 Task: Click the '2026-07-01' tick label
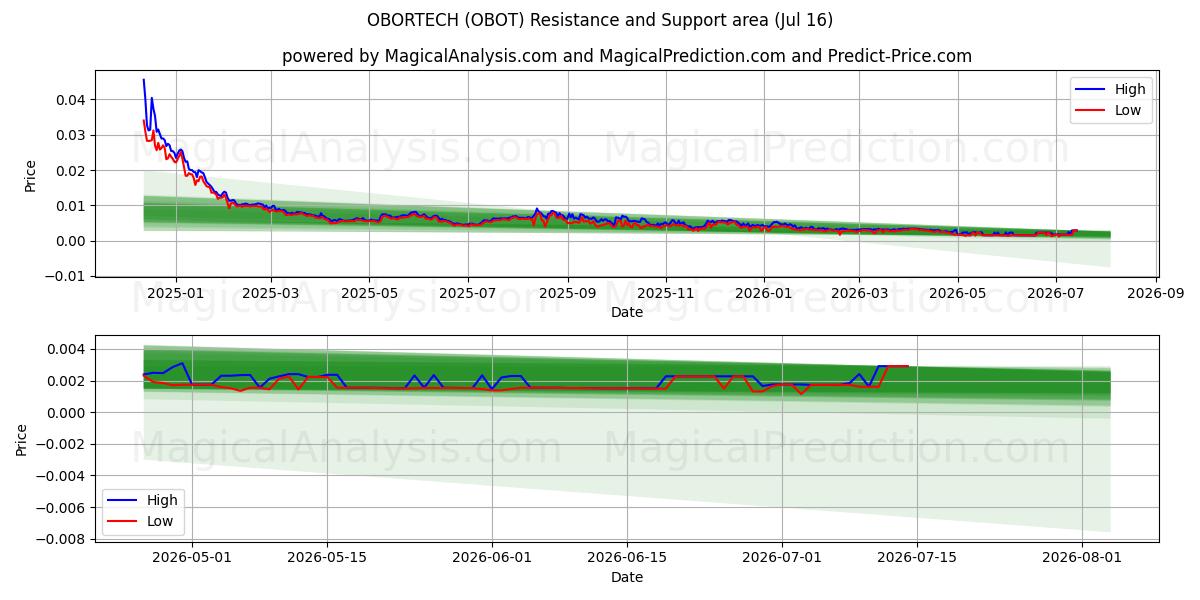coord(783,557)
